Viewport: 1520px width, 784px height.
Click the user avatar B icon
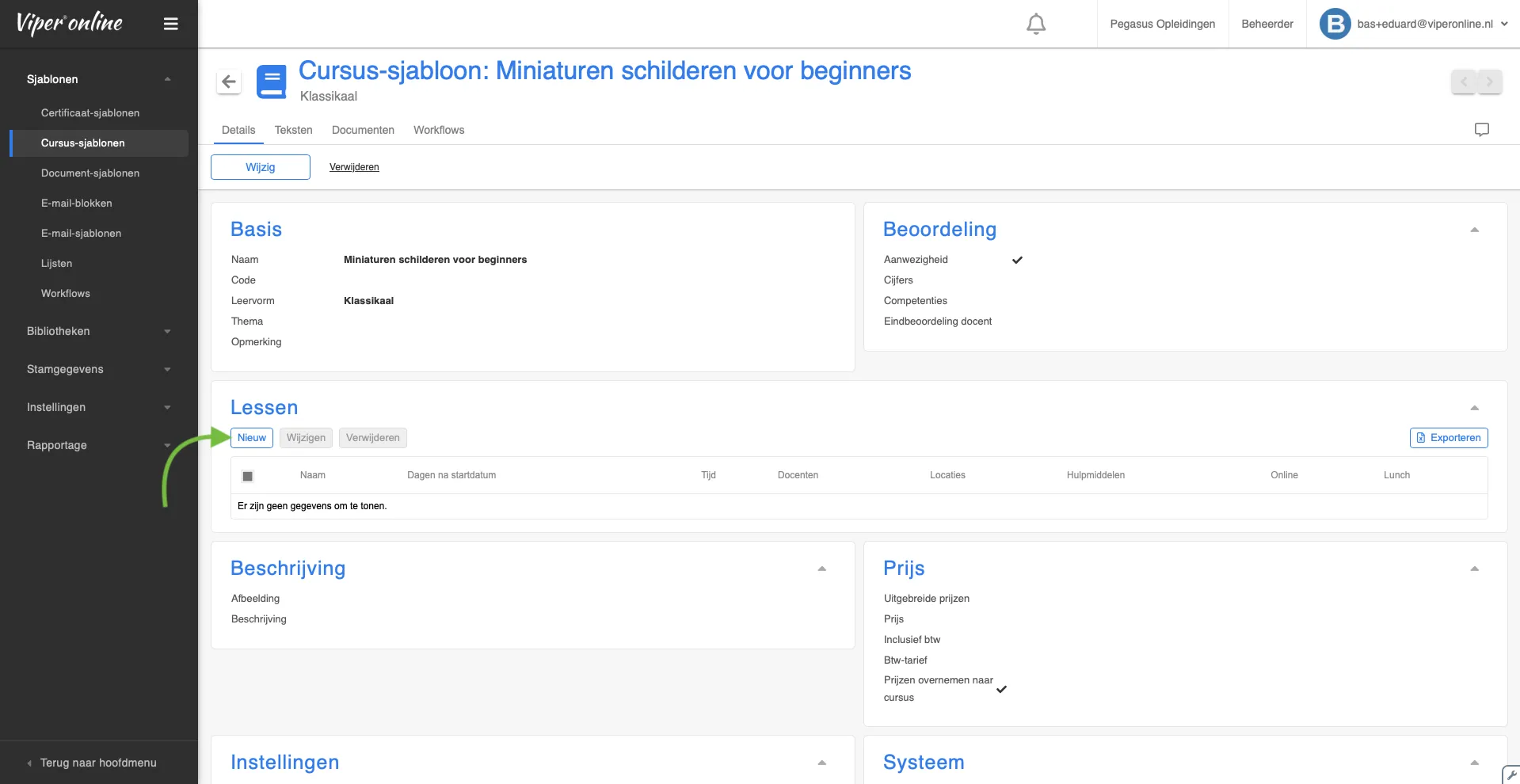point(1335,24)
